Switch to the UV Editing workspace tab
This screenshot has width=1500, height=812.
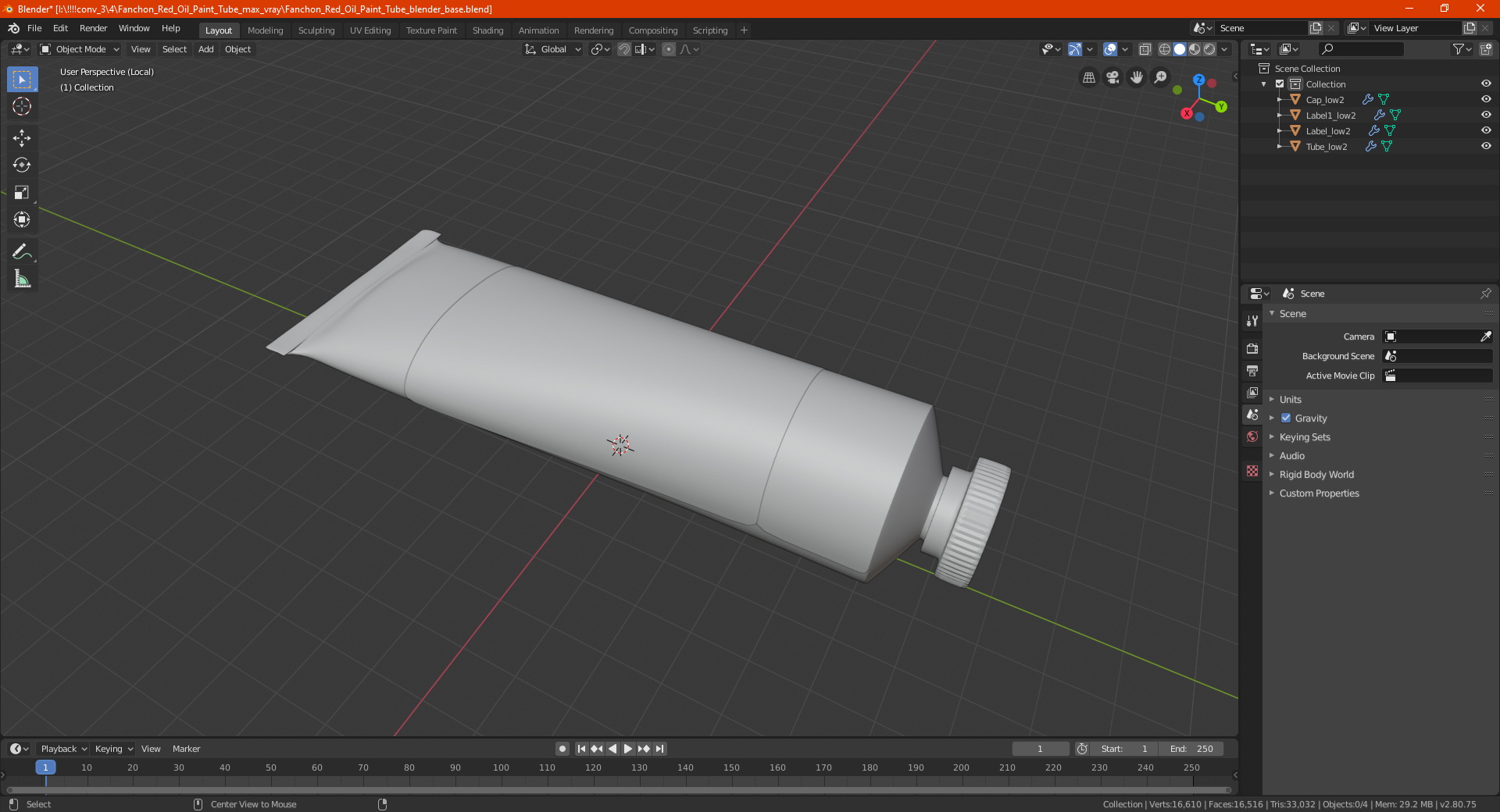[x=370, y=30]
